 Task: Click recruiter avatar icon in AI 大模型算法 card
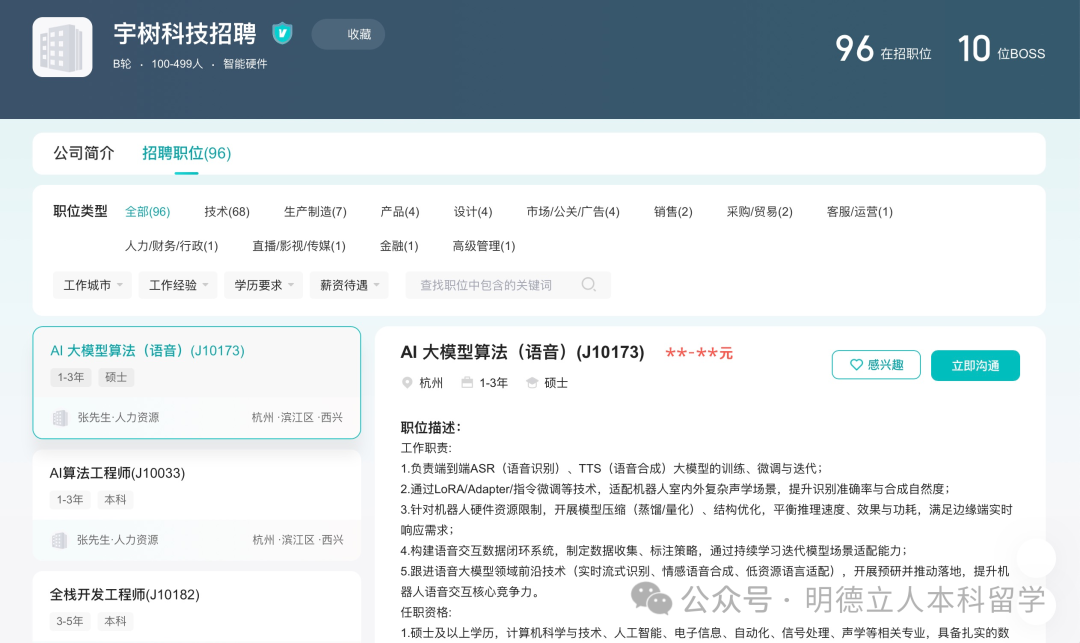(x=60, y=418)
